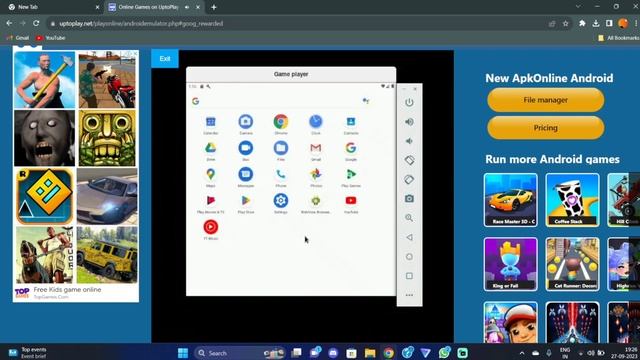Open All Bookmarks folder
Image resolution: width=640 pixels, height=360 pixels.
(619, 38)
